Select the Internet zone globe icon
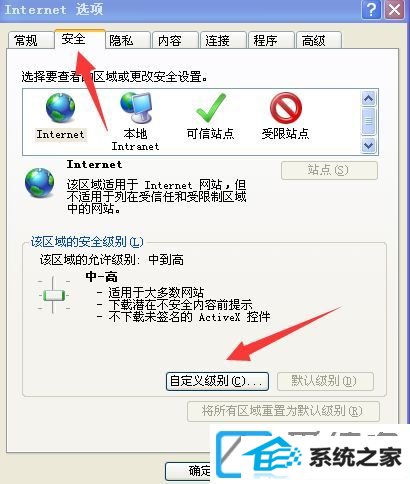 tap(60, 107)
